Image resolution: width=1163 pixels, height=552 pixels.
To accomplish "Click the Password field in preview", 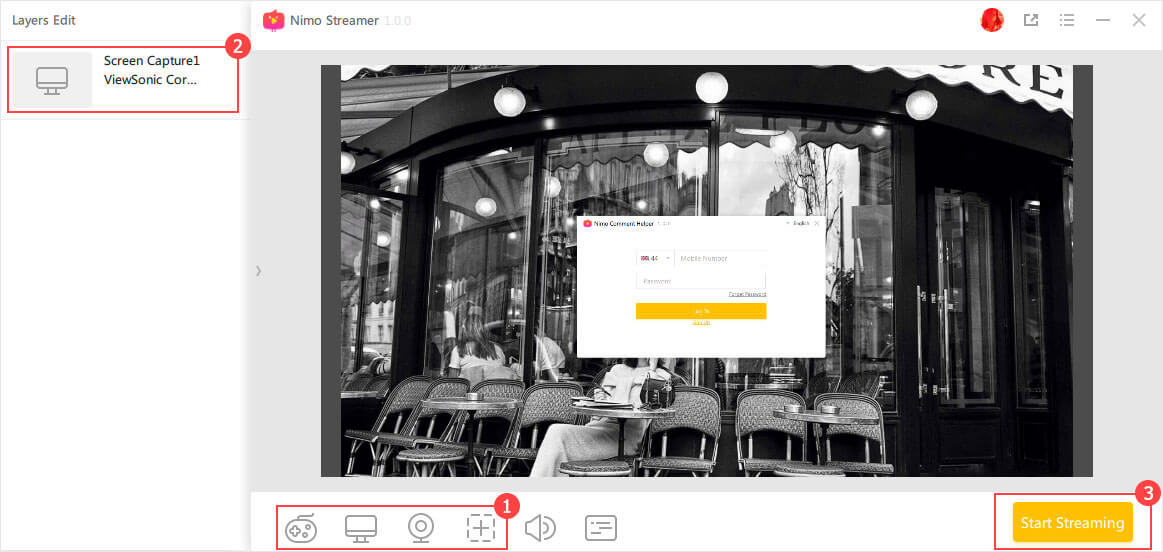I will click(x=700, y=281).
